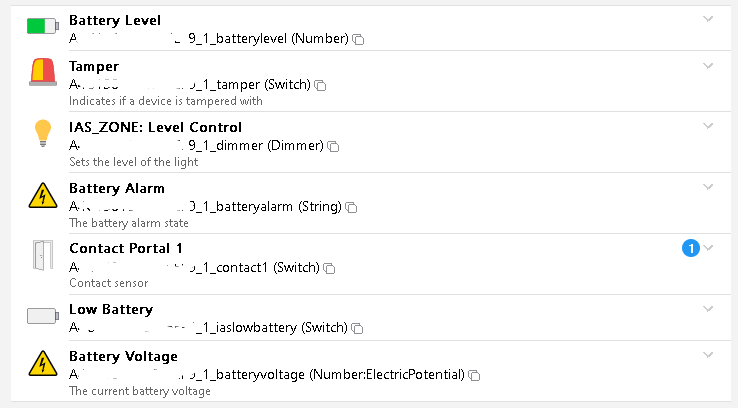Click the Battery Alarm warning icon
738x408 pixels.
click(x=43, y=195)
